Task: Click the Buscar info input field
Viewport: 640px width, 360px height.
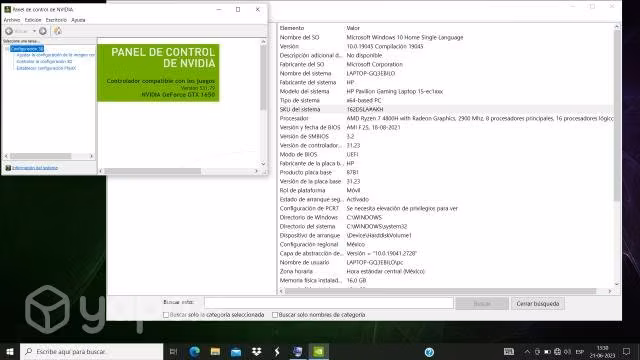Action: [329, 303]
